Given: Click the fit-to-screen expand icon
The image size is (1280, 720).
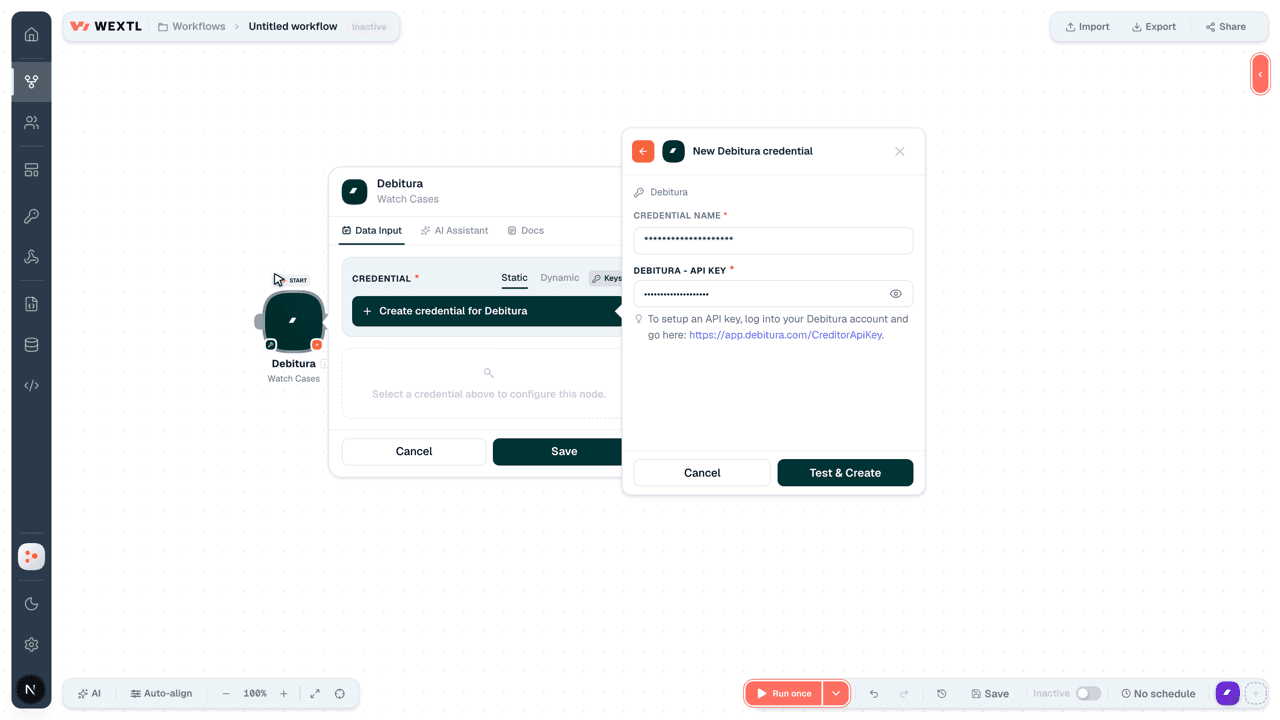Looking at the screenshot, I should [x=315, y=694].
